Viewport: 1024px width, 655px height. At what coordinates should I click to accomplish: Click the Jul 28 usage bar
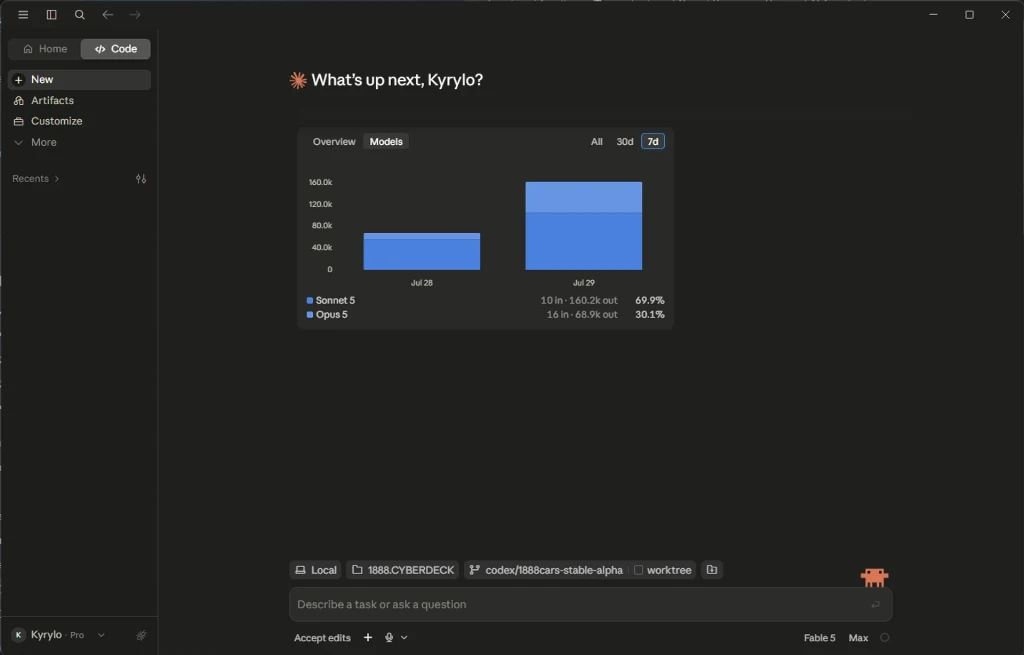point(422,251)
